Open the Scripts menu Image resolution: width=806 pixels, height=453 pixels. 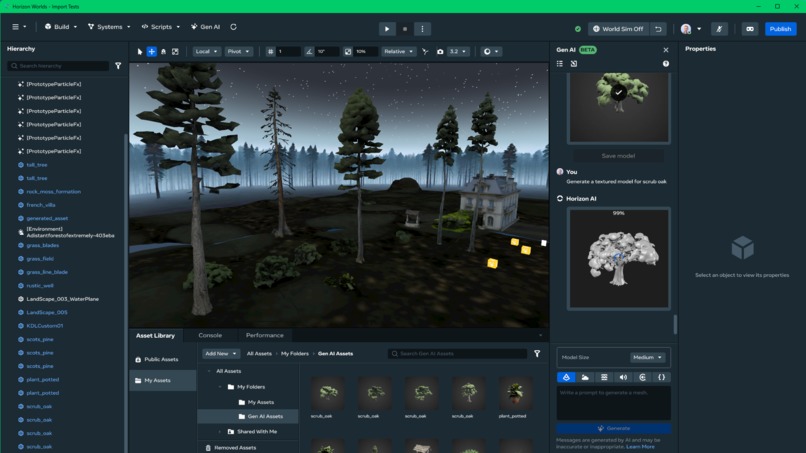[160, 27]
